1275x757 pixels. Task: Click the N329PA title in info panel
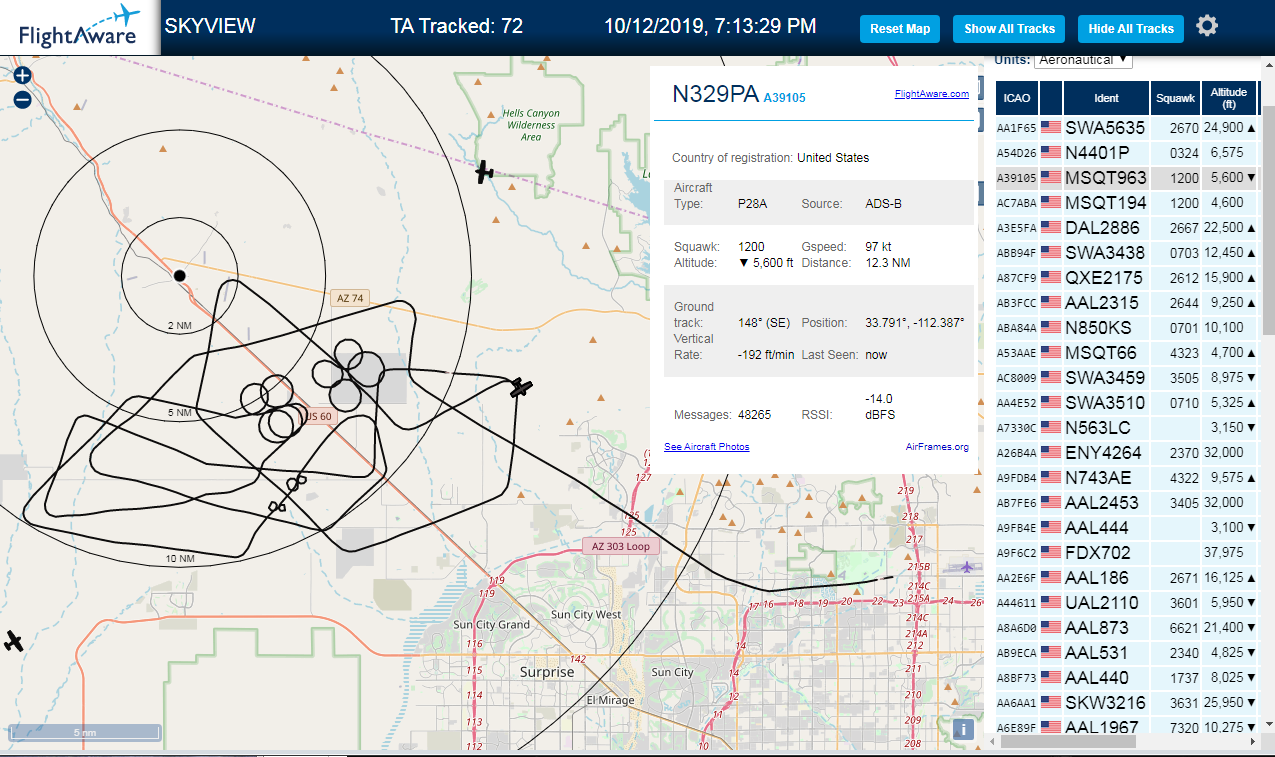coord(715,94)
